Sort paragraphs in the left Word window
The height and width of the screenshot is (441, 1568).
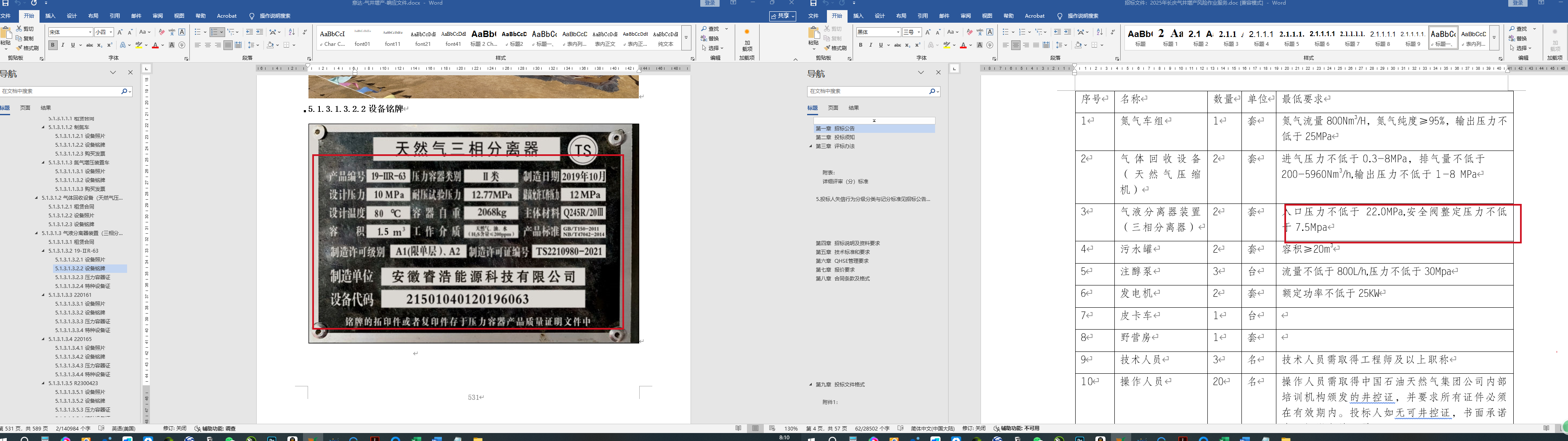(292, 32)
